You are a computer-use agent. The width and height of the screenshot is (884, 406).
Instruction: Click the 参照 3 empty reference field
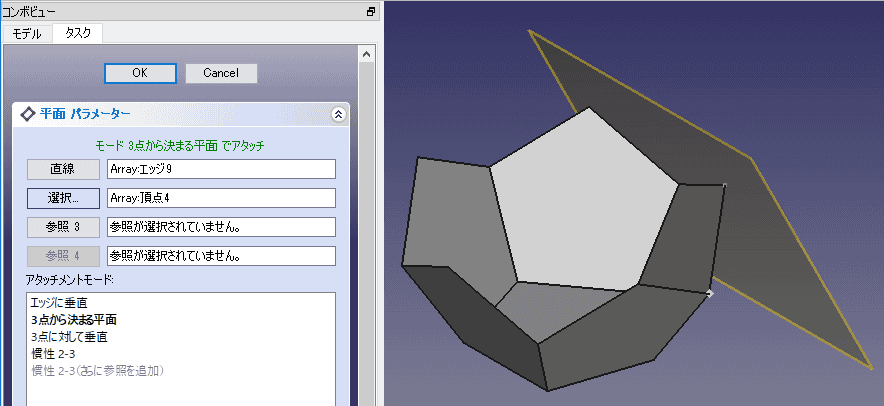(x=221, y=227)
